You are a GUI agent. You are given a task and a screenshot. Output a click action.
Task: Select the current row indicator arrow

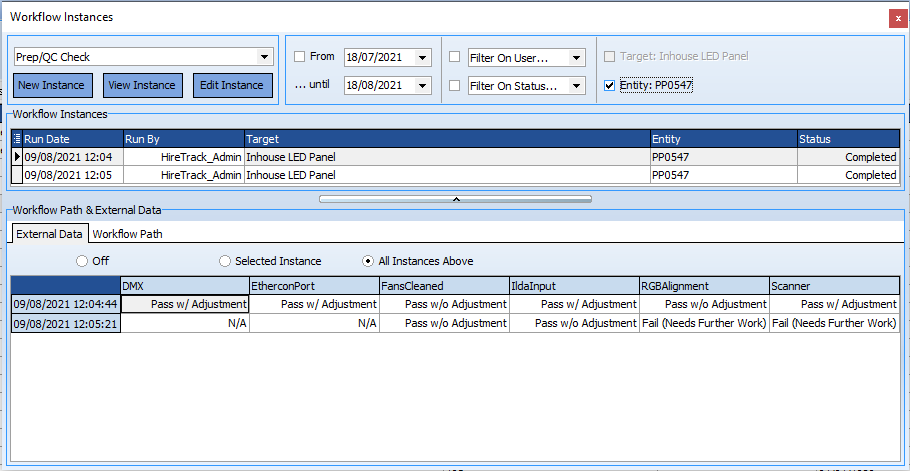(x=17, y=157)
